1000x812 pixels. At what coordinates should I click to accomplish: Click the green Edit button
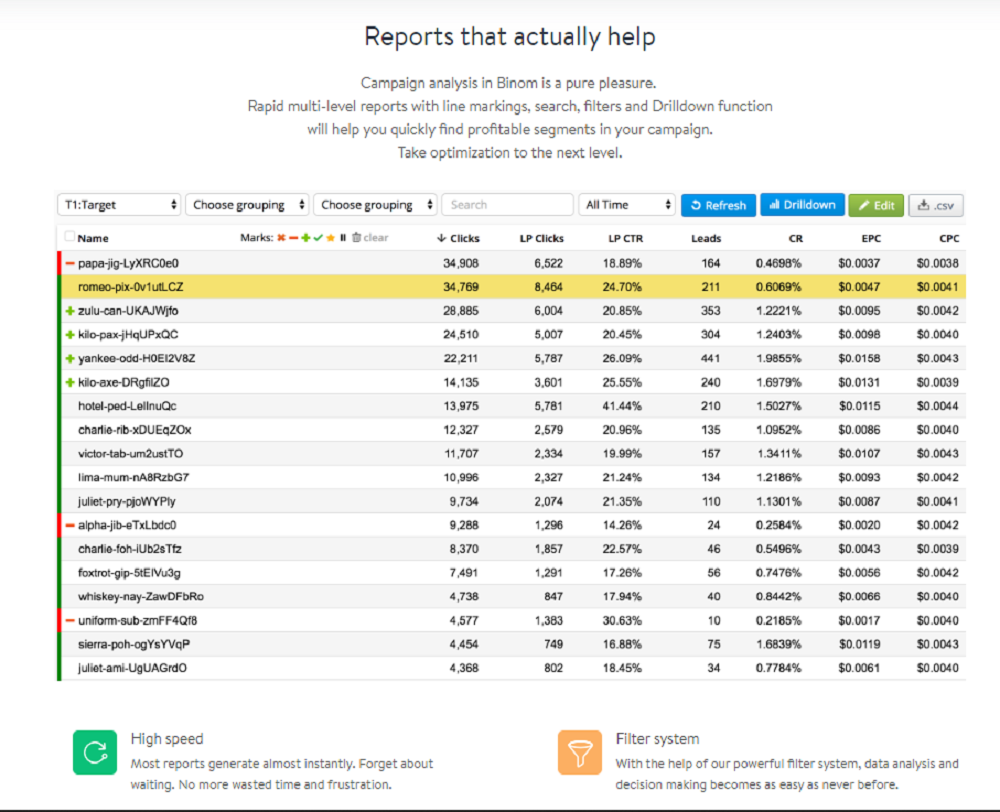(875, 205)
